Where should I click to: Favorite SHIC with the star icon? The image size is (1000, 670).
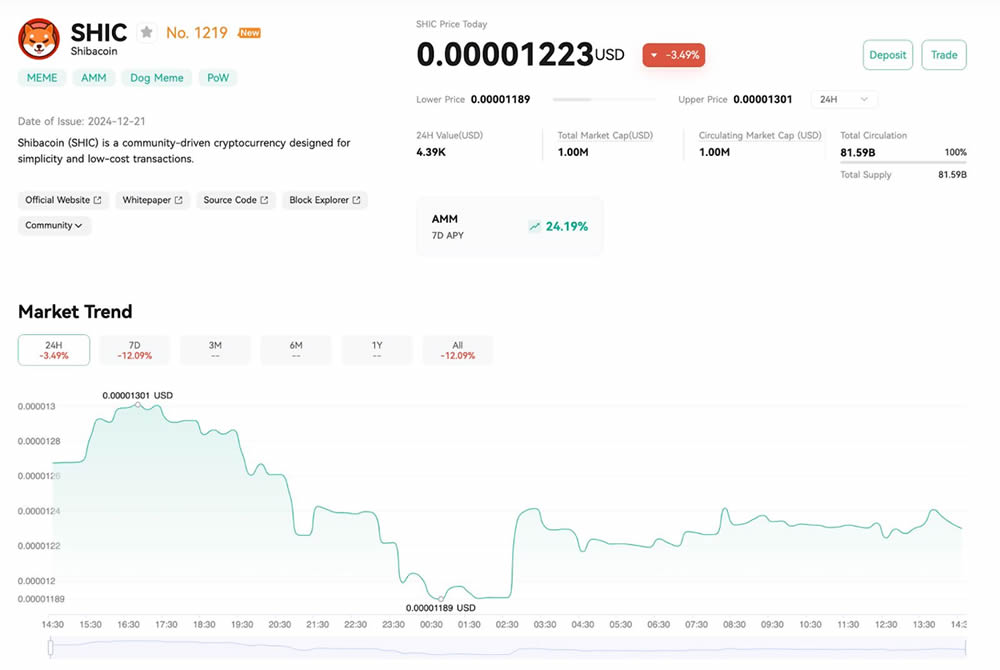point(147,32)
